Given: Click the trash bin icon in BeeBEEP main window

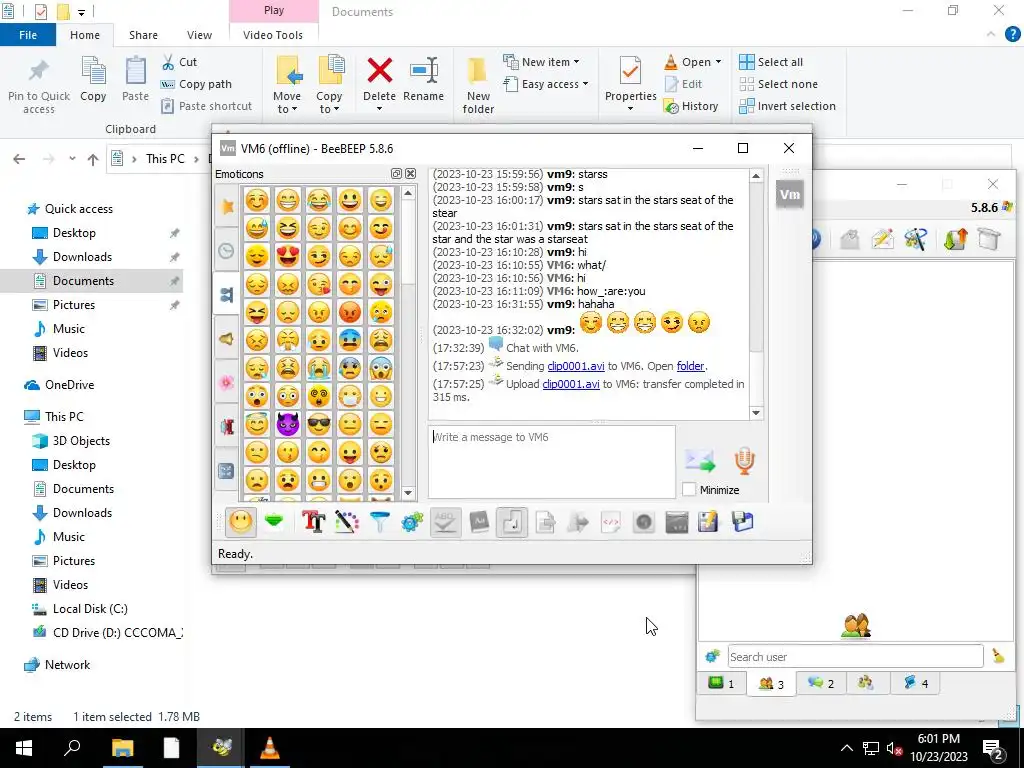Looking at the screenshot, I should coord(989,239).
